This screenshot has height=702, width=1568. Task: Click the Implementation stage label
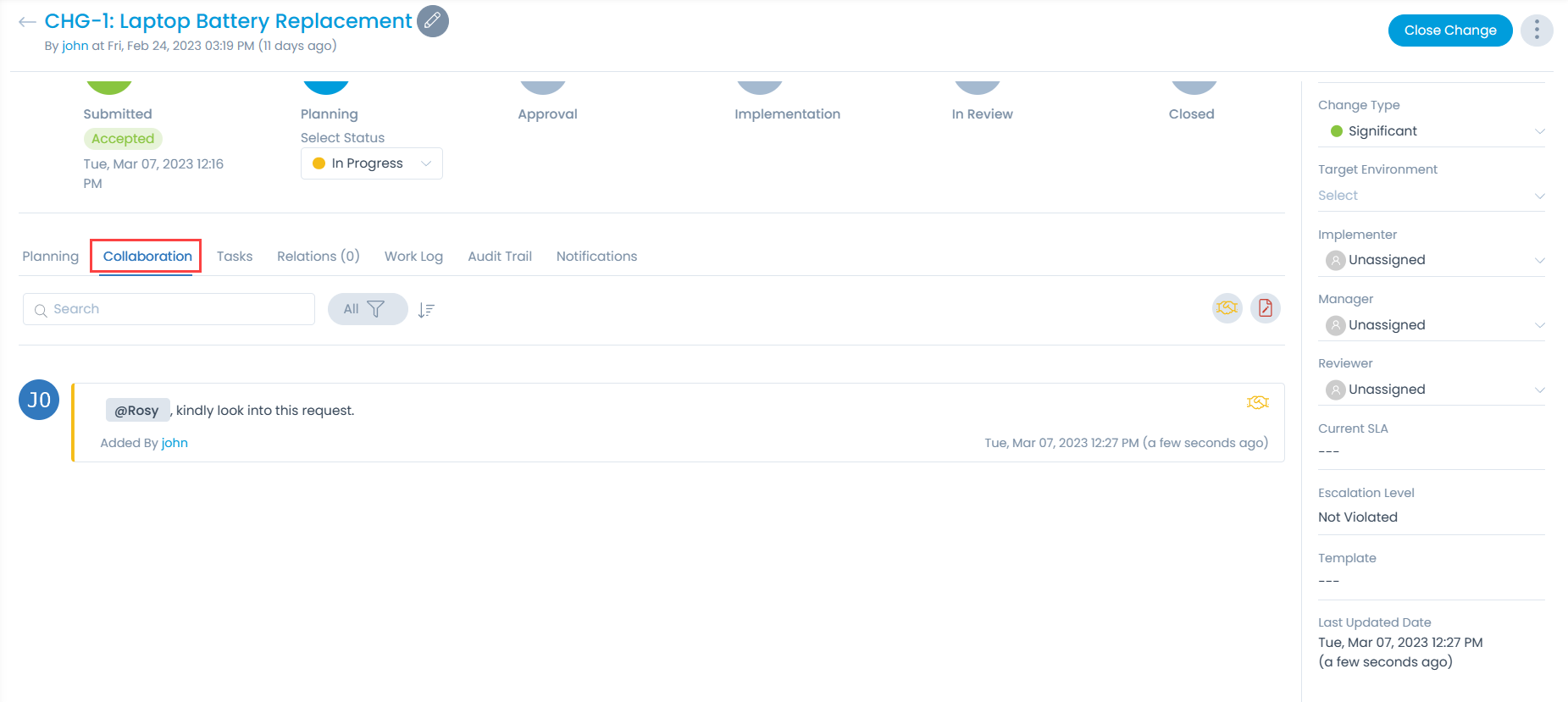click(x=788, y=114)
